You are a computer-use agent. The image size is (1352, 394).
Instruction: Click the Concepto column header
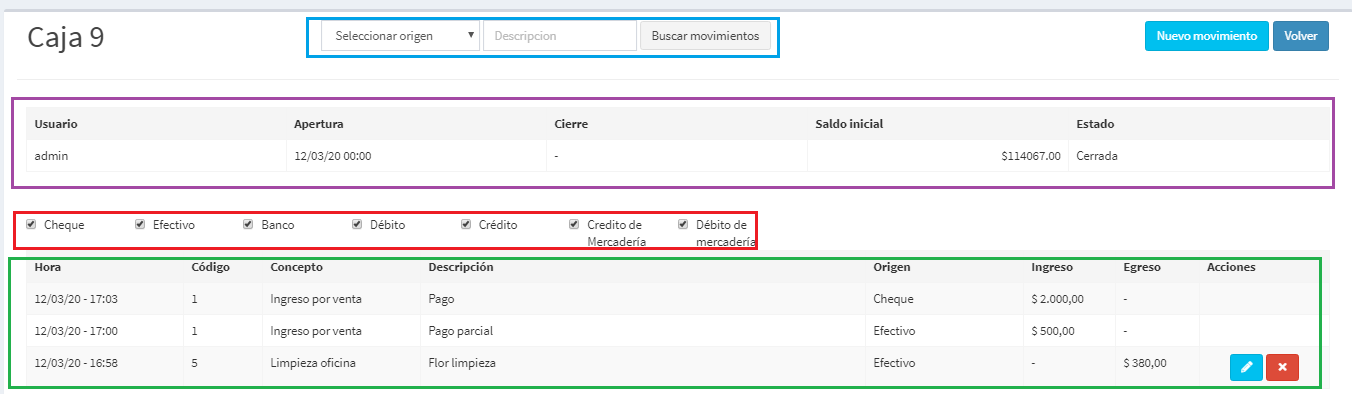point(297,267)
